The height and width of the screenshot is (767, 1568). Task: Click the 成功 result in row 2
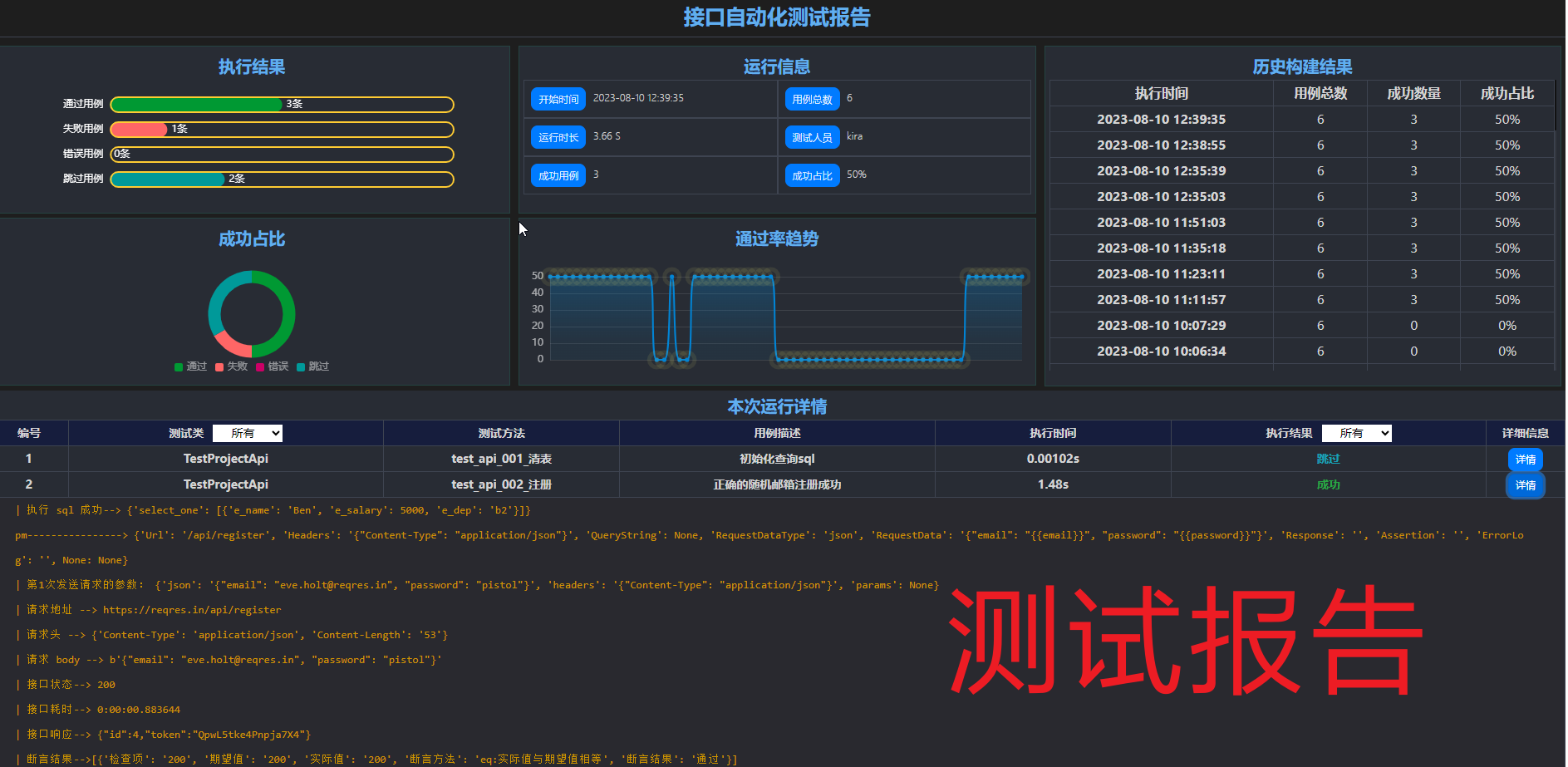1328,484
